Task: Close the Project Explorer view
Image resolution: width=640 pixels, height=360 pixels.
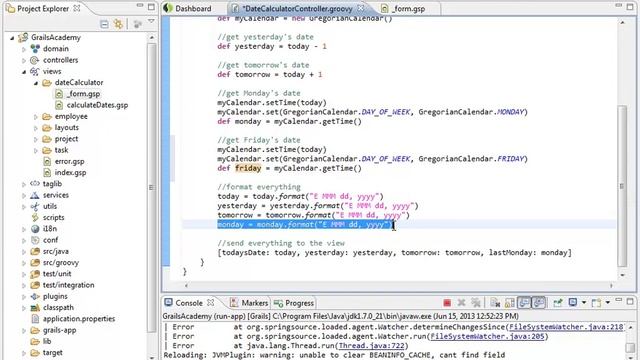Action: click(77, 8)
